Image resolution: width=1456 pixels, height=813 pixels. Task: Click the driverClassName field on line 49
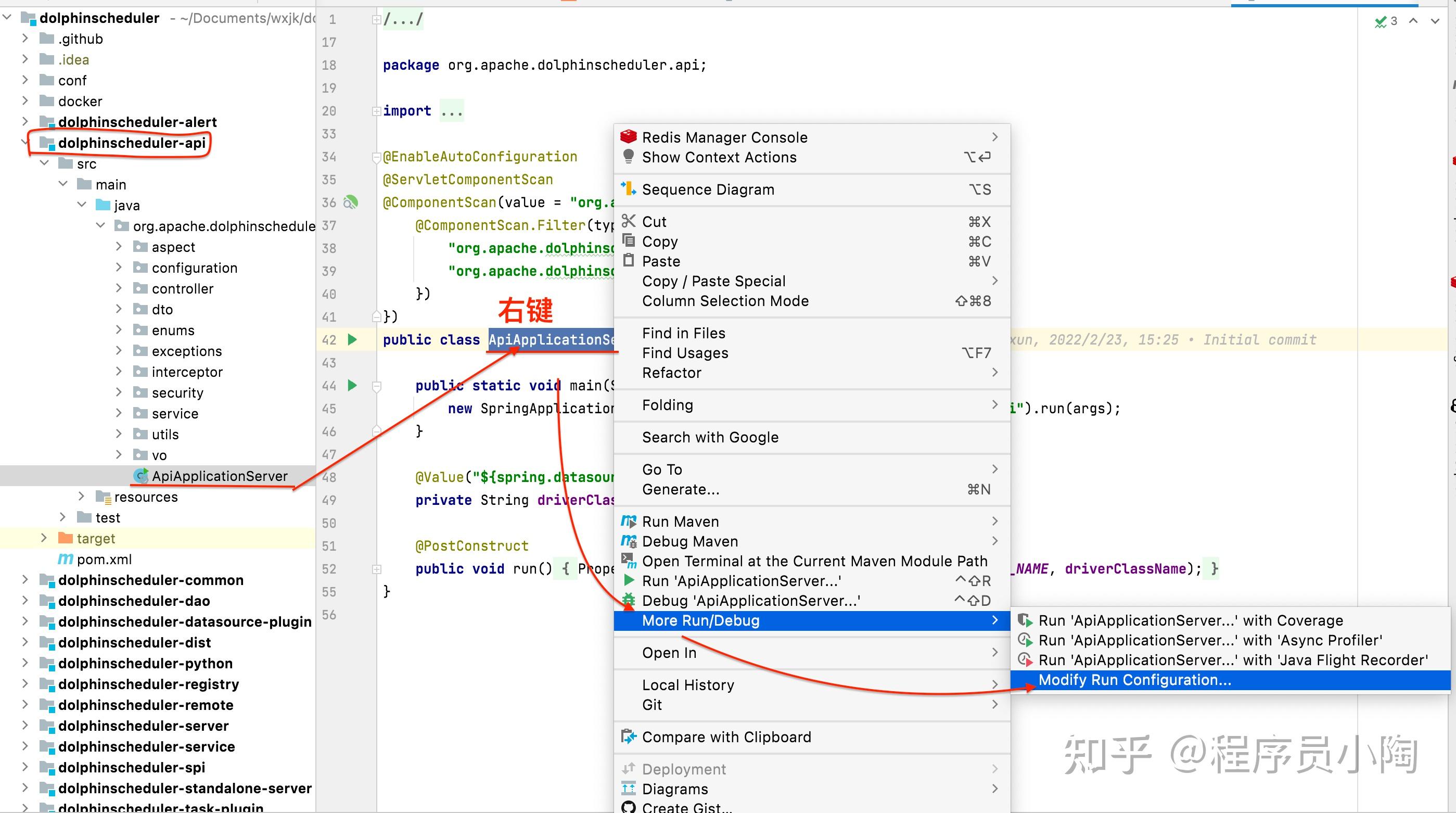[576, 500]
